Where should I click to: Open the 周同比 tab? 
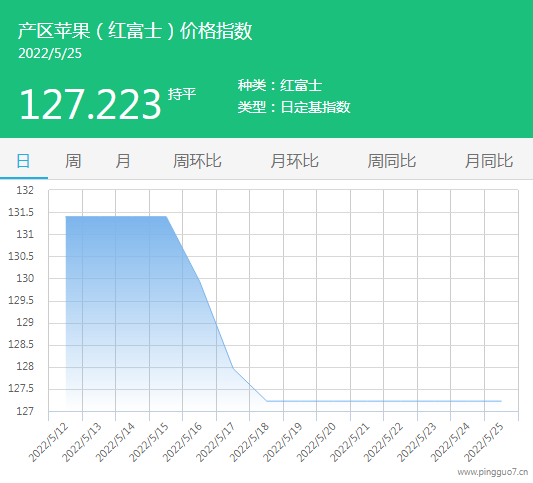[x=392, y=161]
